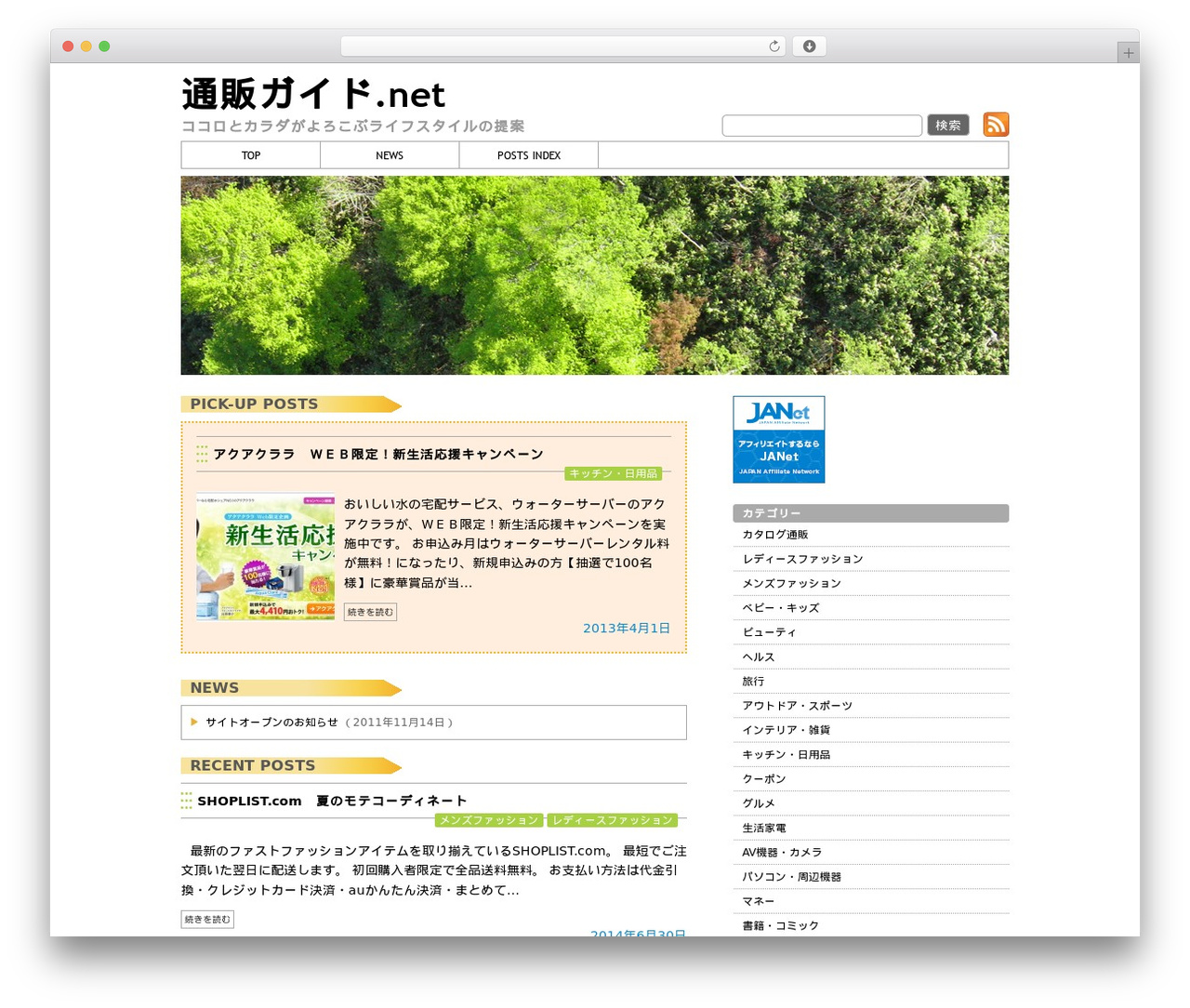The width and height of the screenshot is (1190, 1008).
Task: Open the POSTS INDEX menu item
Action: (x=529, y=155)
